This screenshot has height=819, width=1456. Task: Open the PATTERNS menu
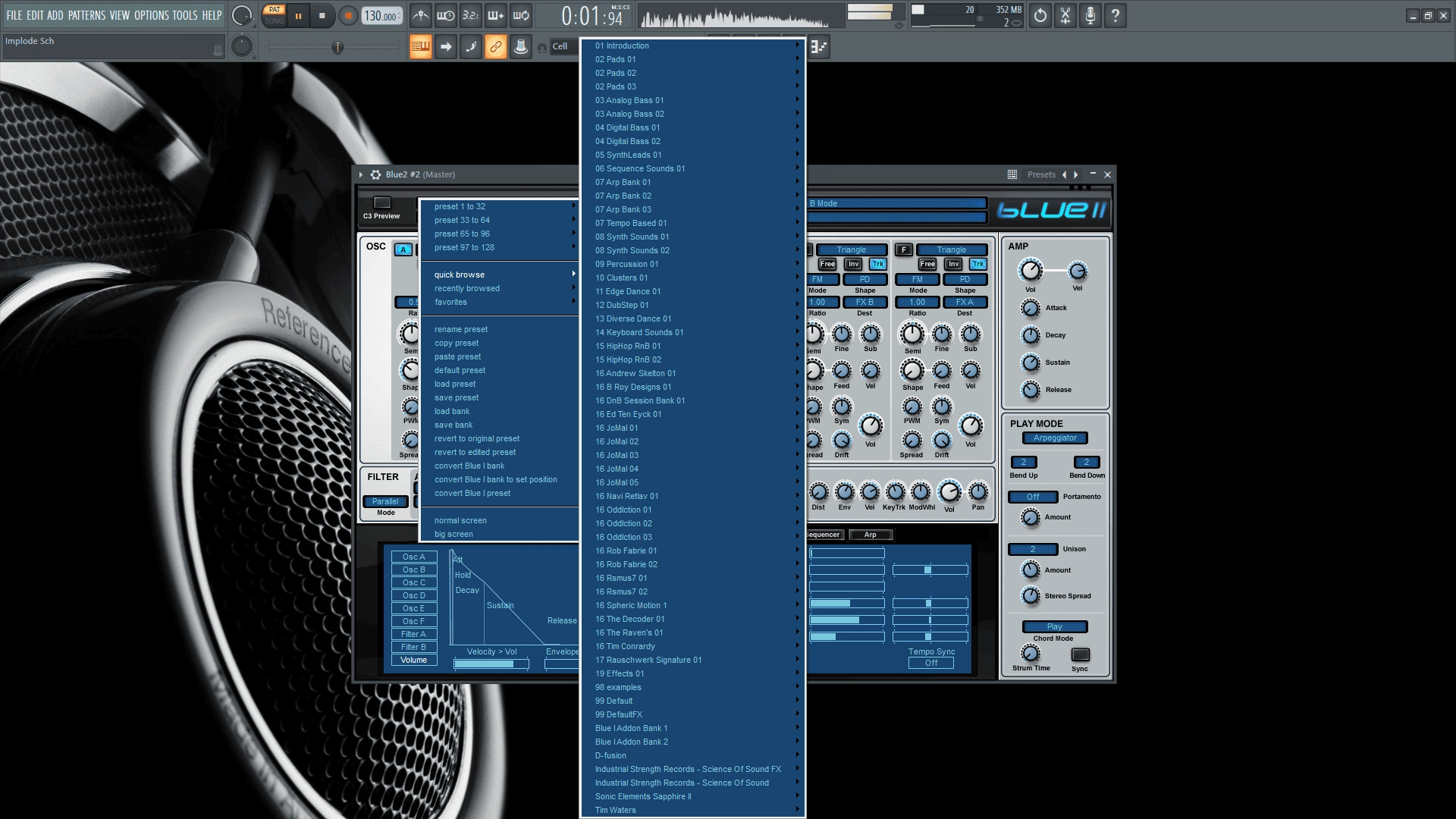pyautogui.click(x=87, y=15)
